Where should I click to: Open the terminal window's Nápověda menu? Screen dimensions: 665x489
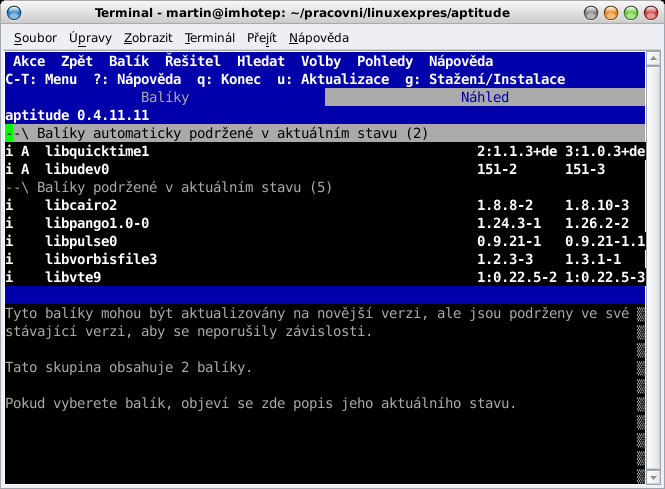click(319, 38)
